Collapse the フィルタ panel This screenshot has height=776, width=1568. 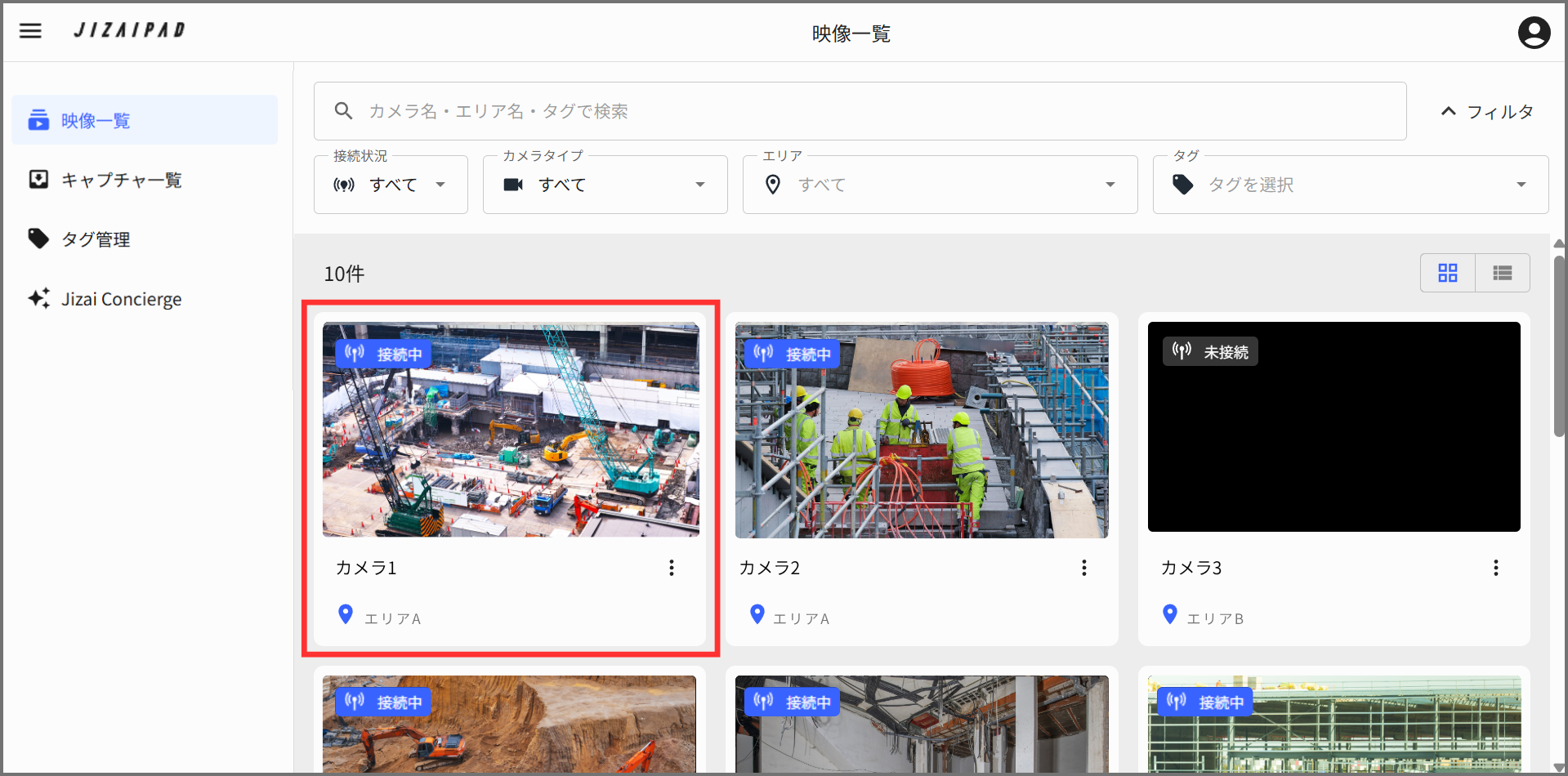pyautogui.click(x=1486, y=112)
